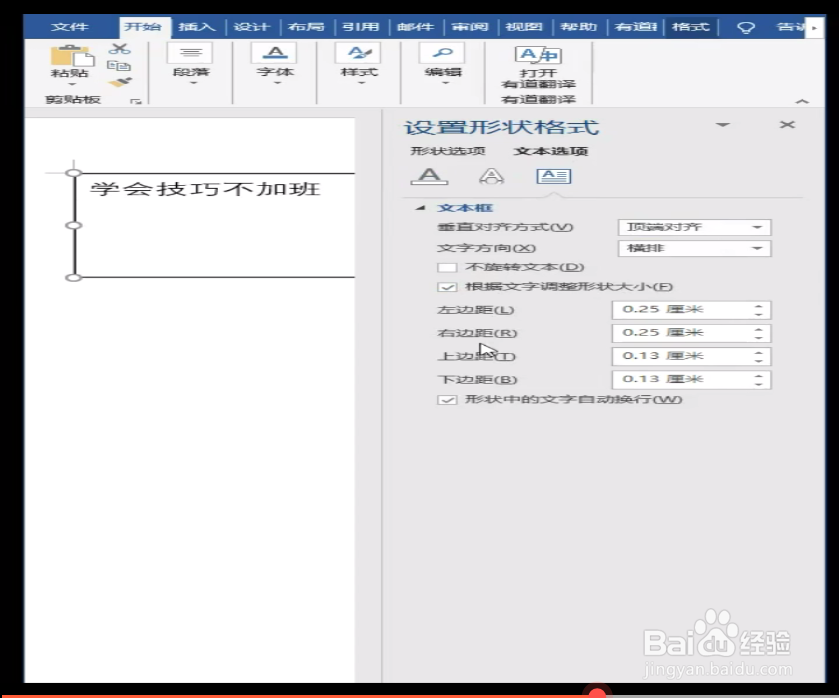Collapse the 文本框 section
839x698 pixels.
[x=420, y=208]
